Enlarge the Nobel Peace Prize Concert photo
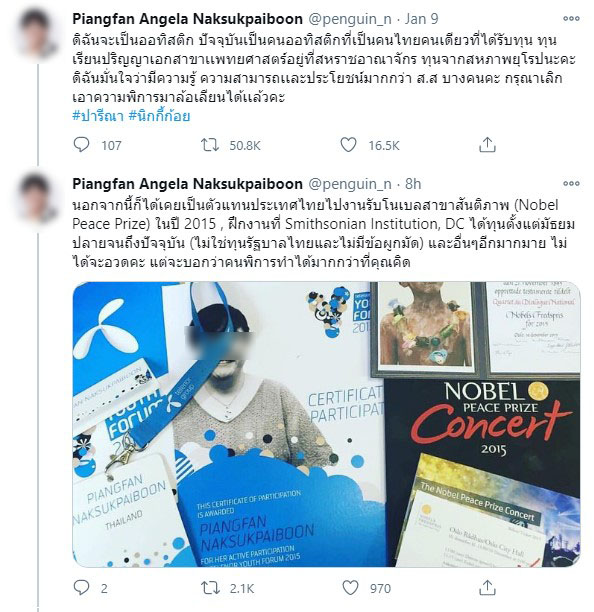The height and width of the screenshot is (612, 594). pos(326,424)
